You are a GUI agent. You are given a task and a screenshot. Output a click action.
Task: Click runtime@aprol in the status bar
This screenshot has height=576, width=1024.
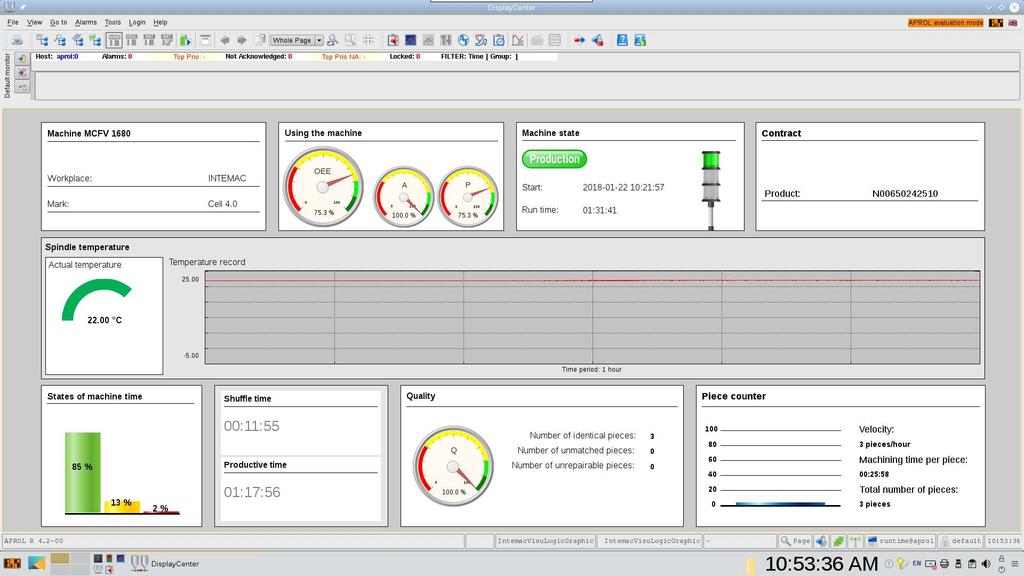[901, 541]
